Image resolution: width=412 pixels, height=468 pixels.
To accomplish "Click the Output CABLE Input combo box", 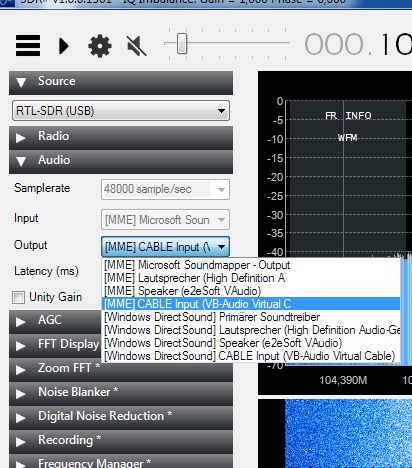I will [165, 247].
